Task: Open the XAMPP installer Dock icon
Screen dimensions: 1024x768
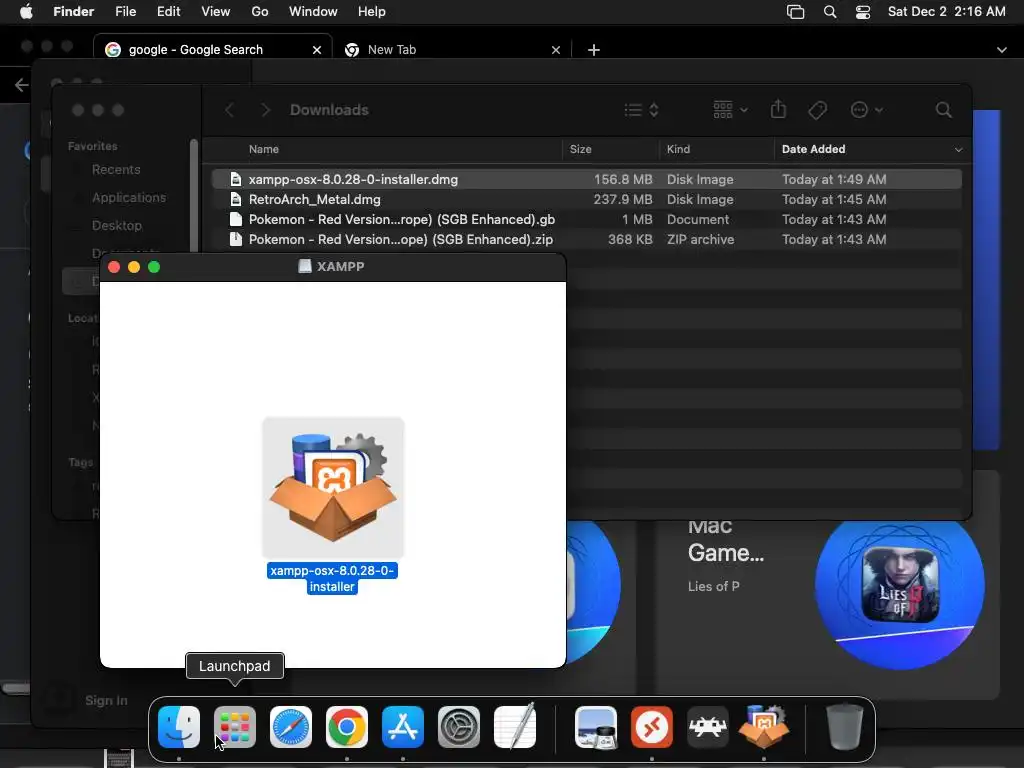Action: (x=764, y=726)
